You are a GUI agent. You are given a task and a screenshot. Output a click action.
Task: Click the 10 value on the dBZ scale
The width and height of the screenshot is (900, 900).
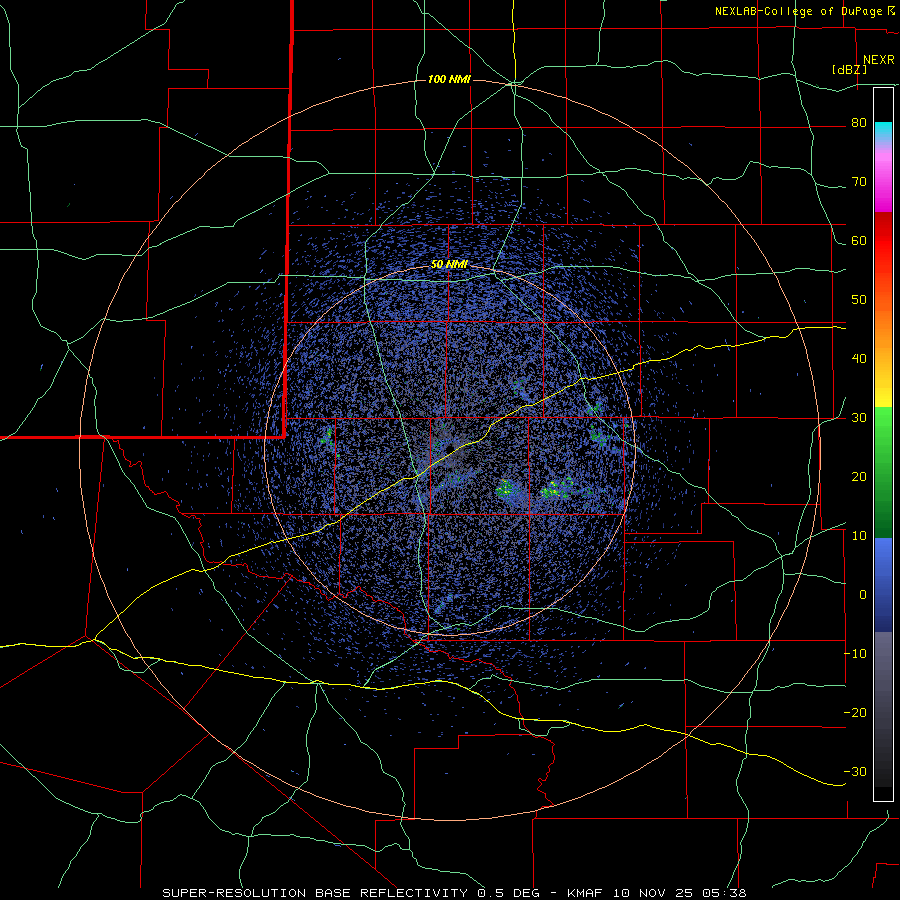[x=859, y=536]
